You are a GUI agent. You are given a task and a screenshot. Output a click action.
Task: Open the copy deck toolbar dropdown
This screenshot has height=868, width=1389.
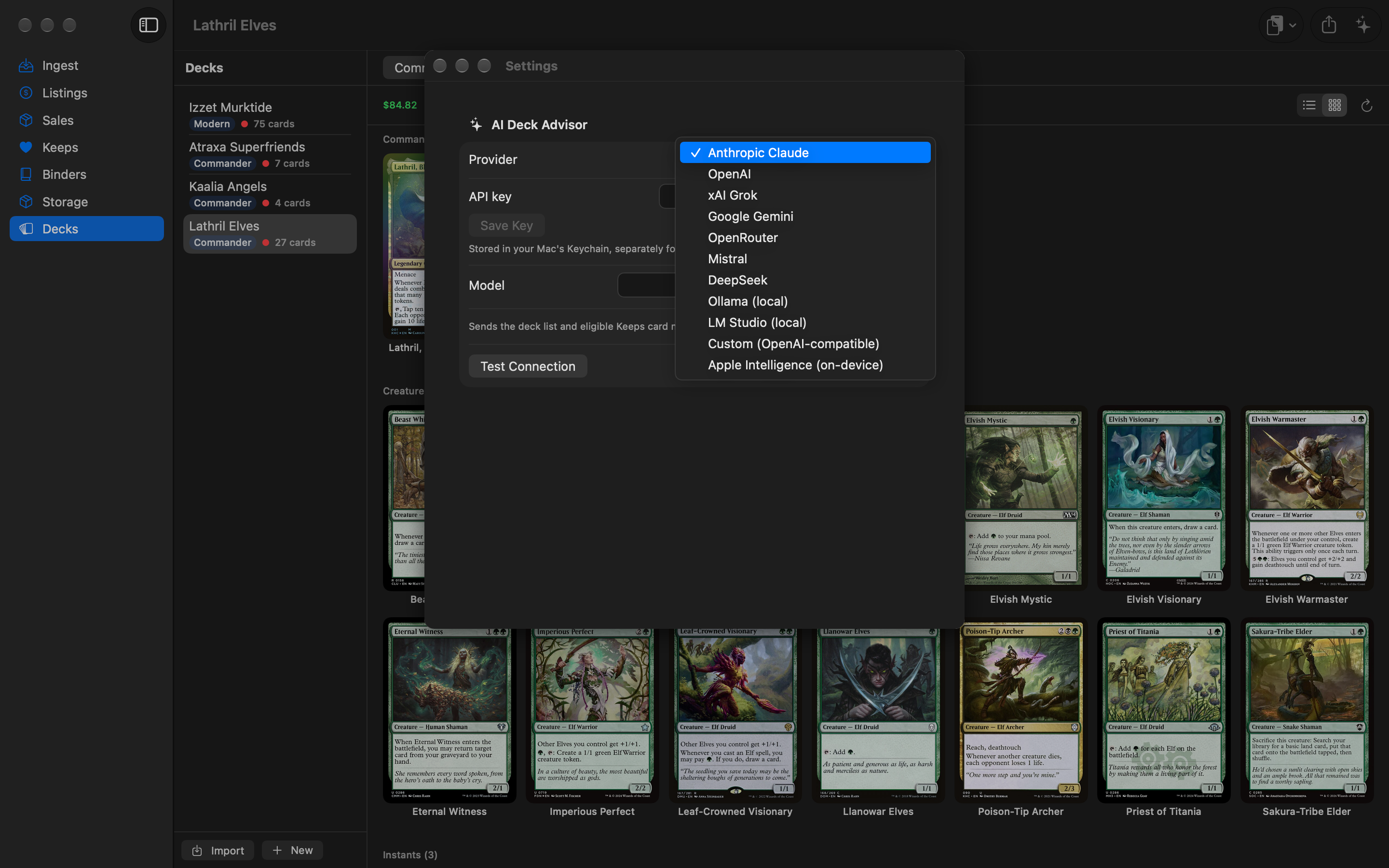pos(1281,25)
